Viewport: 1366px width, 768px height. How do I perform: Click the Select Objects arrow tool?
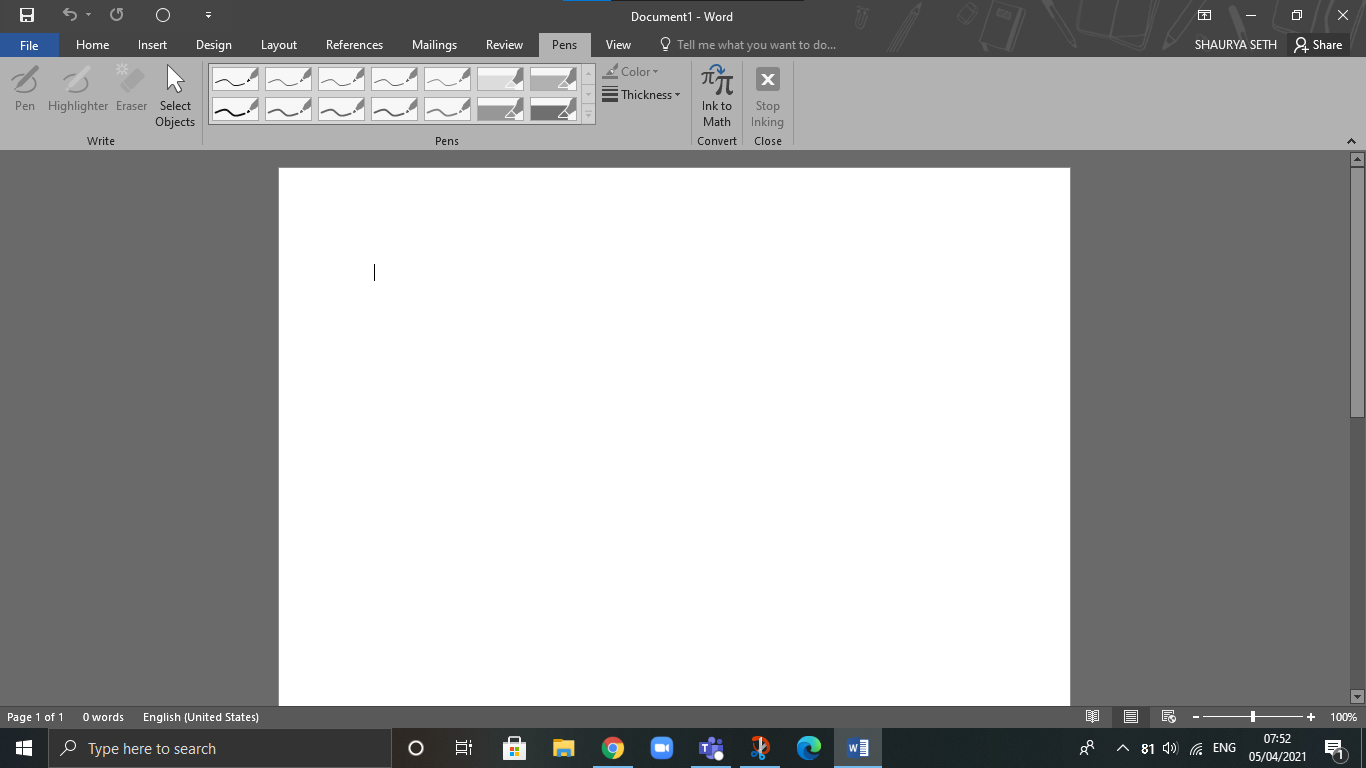pos(175,96)
